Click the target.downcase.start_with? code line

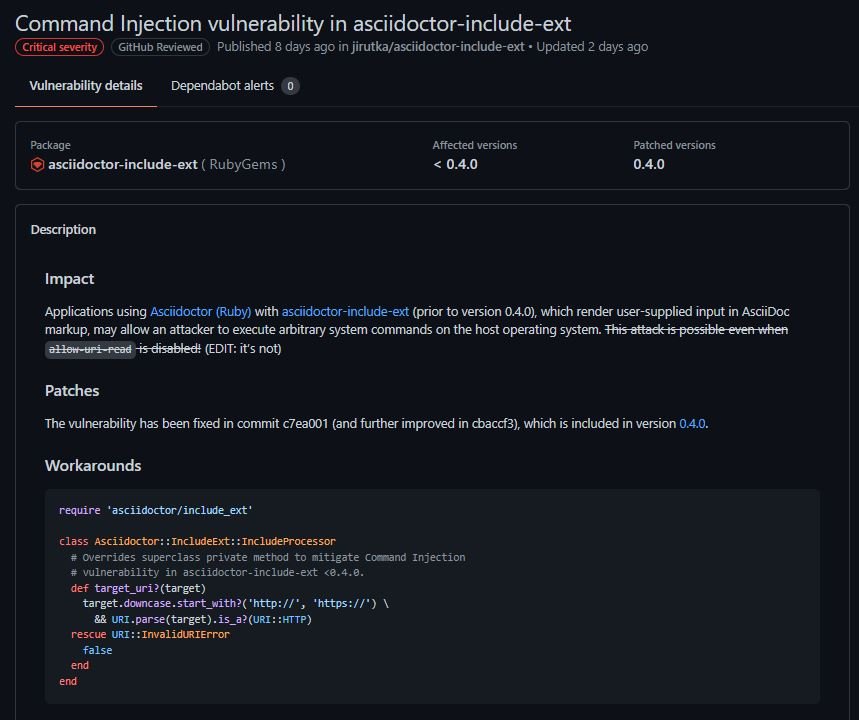click(x=236, y=603)
